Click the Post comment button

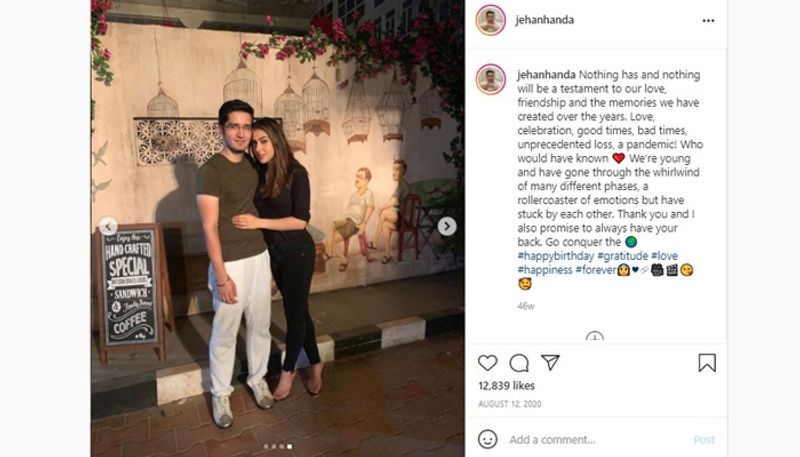point(704,440)
